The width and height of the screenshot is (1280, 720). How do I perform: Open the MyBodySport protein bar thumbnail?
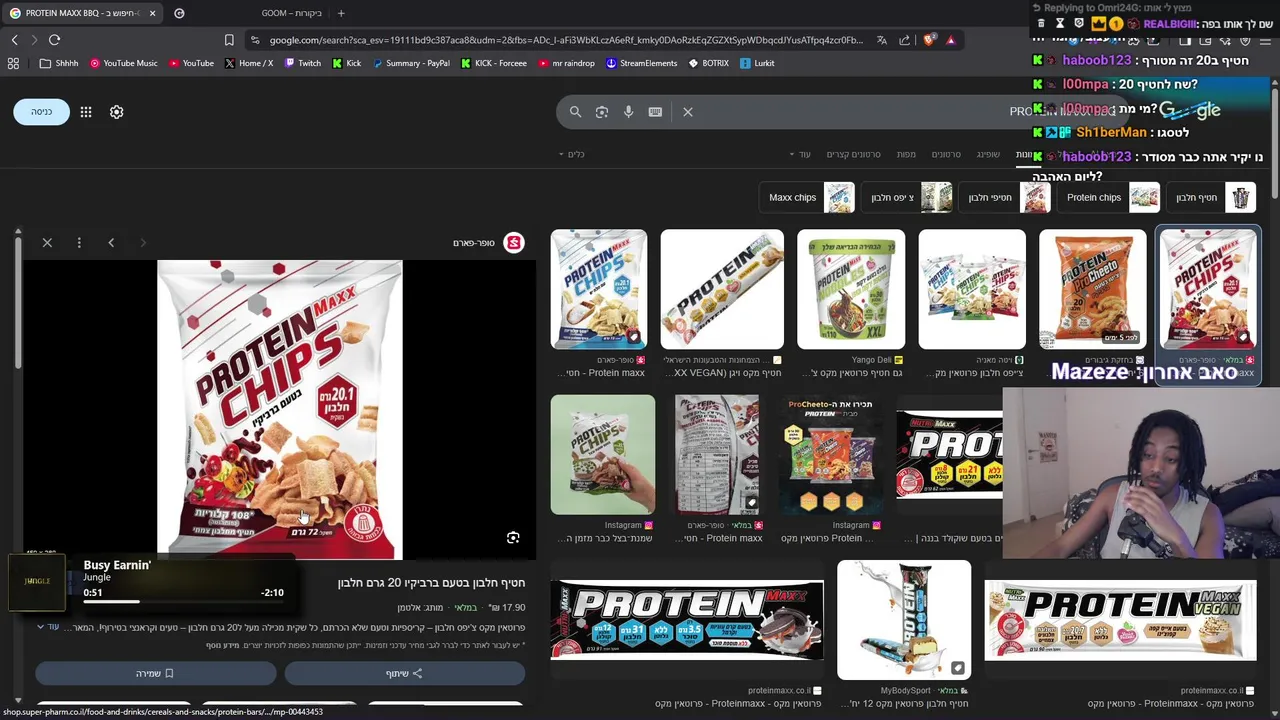tap(904, 620)
